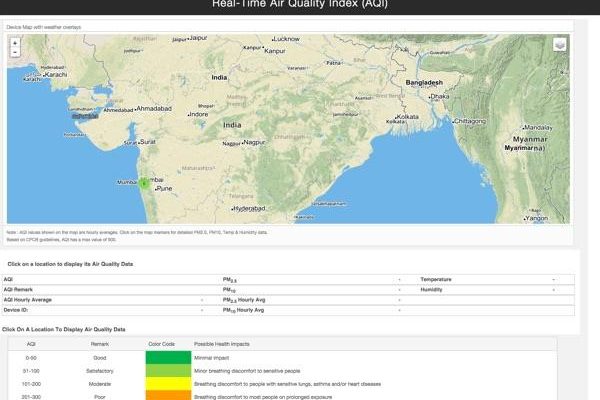
Task: Click the 0-50 AQI range cell
Action: click(x=31, y=358)
